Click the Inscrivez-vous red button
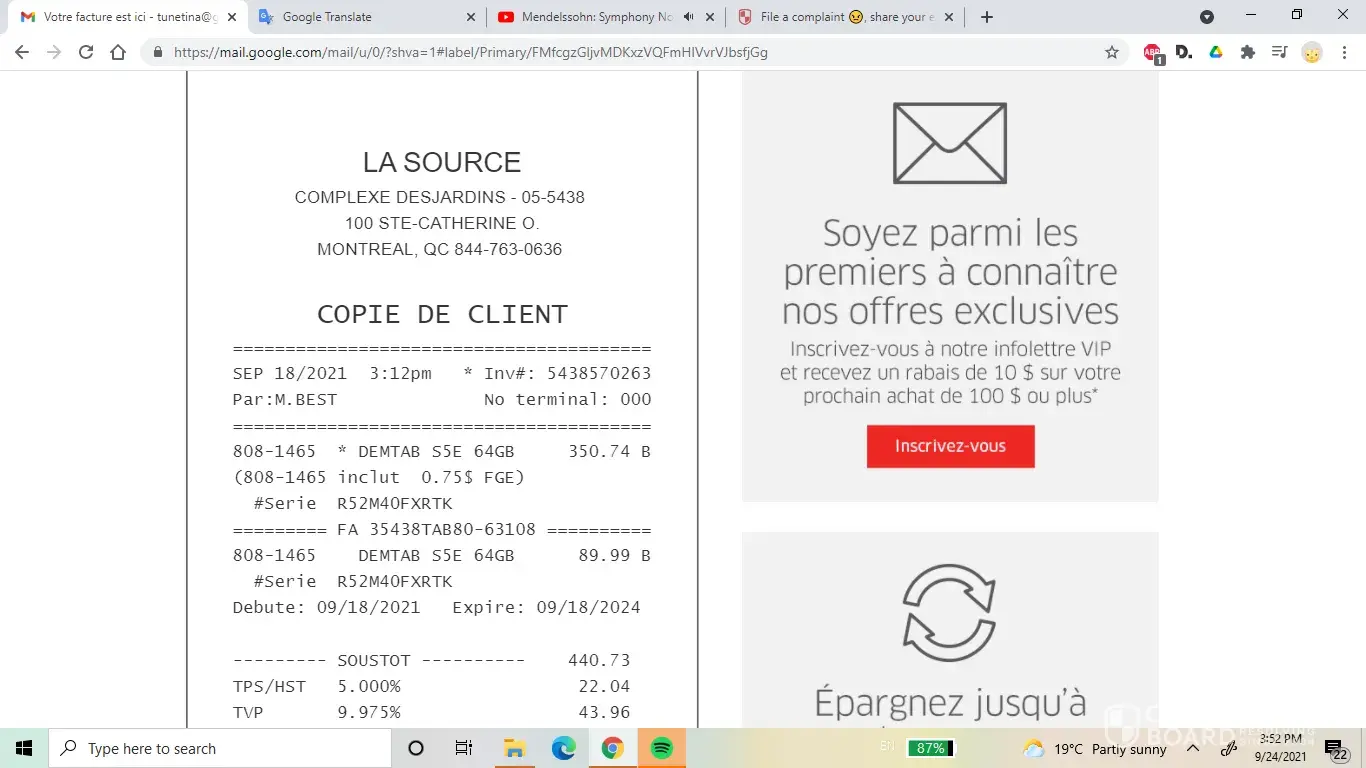1366x768 pixels. tap(950, 446)
